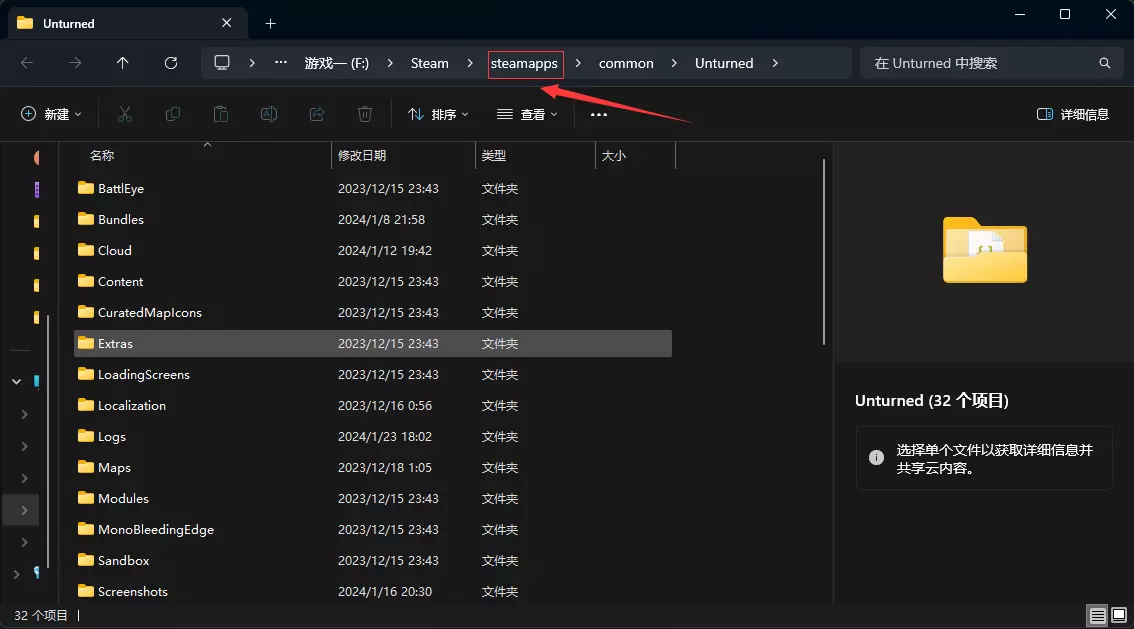Select the Extras folder row
Viewport: 1134px width, 629px height.
coord(372,343)
